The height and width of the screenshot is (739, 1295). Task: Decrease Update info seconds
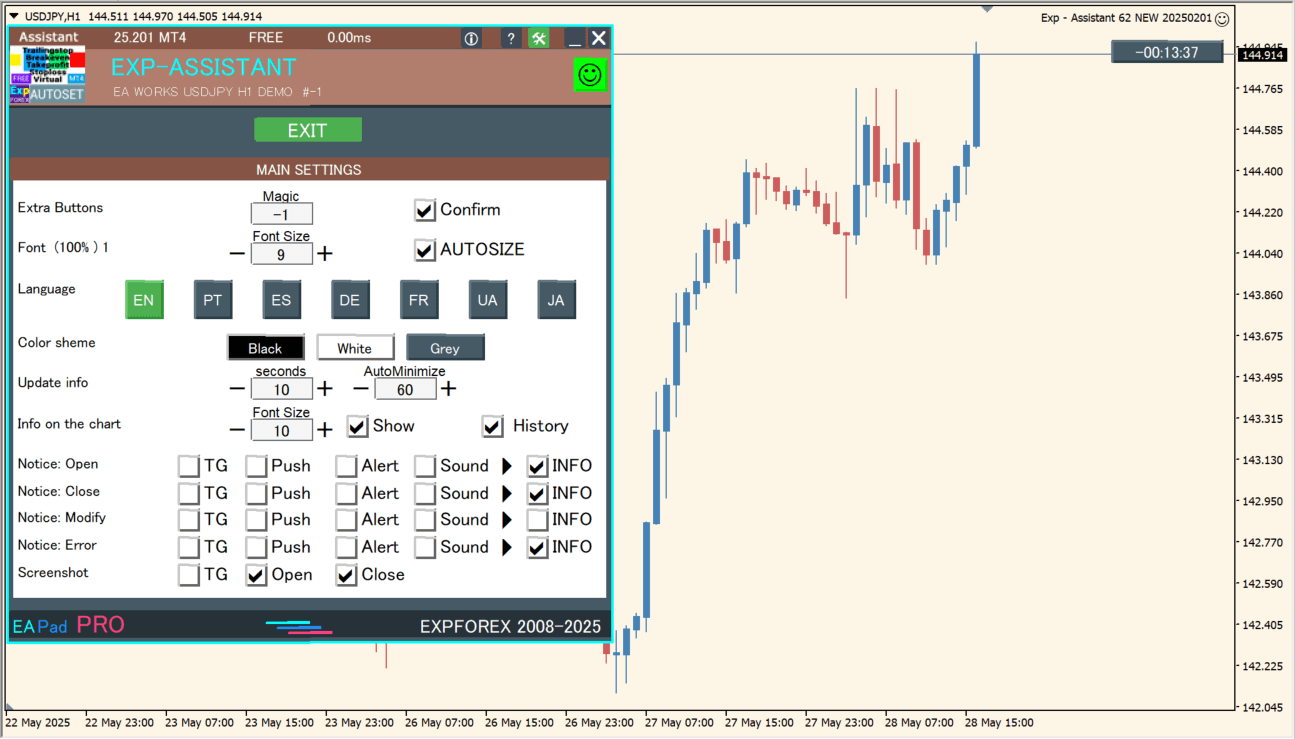(x=237, y=389)
